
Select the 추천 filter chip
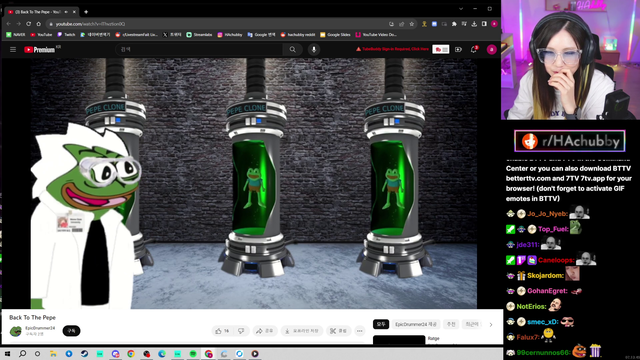click(x=451, y=324)
